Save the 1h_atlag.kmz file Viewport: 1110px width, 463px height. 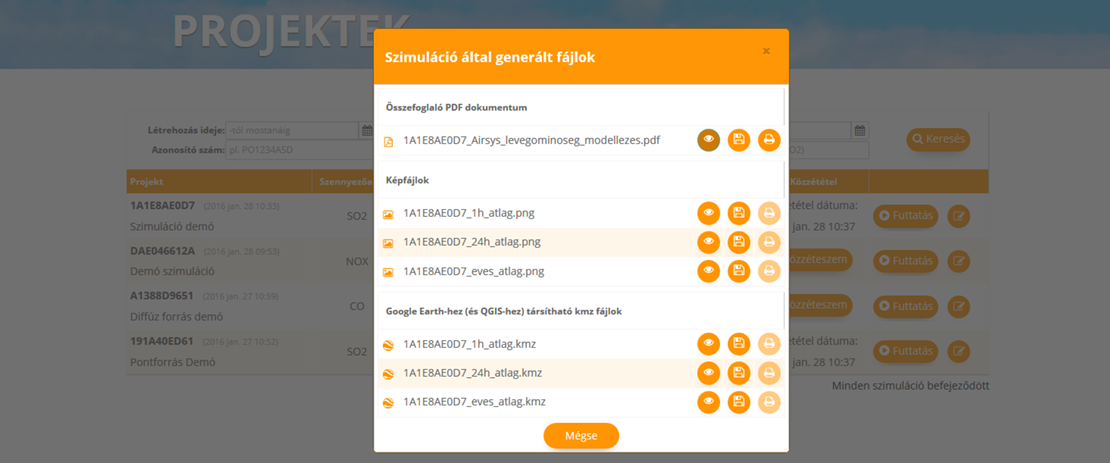(x=739, y=344)
